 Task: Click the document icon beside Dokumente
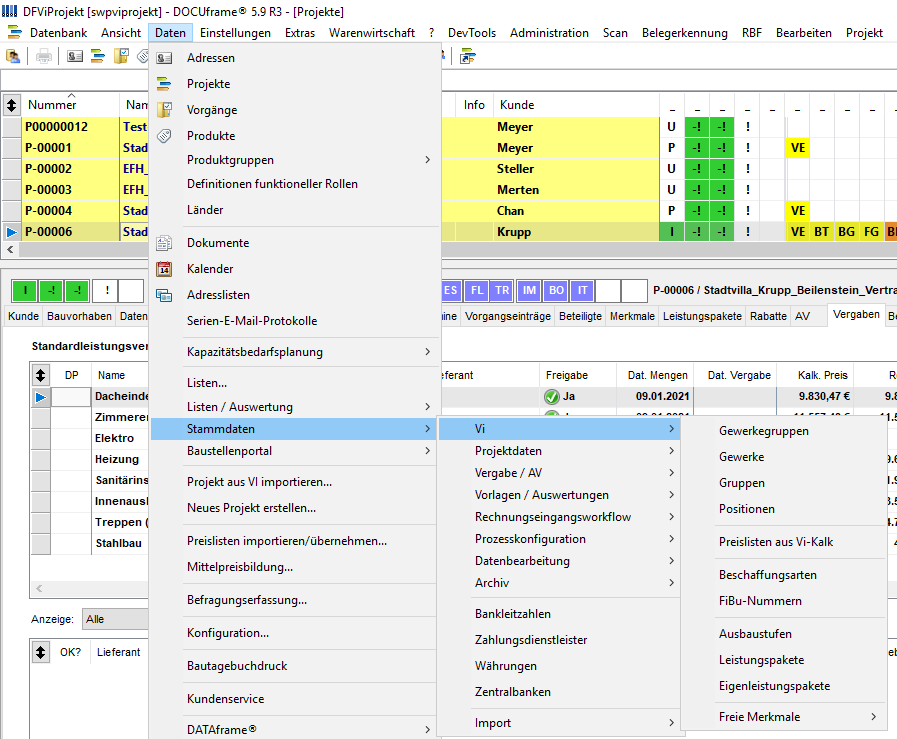click(164, 243)
